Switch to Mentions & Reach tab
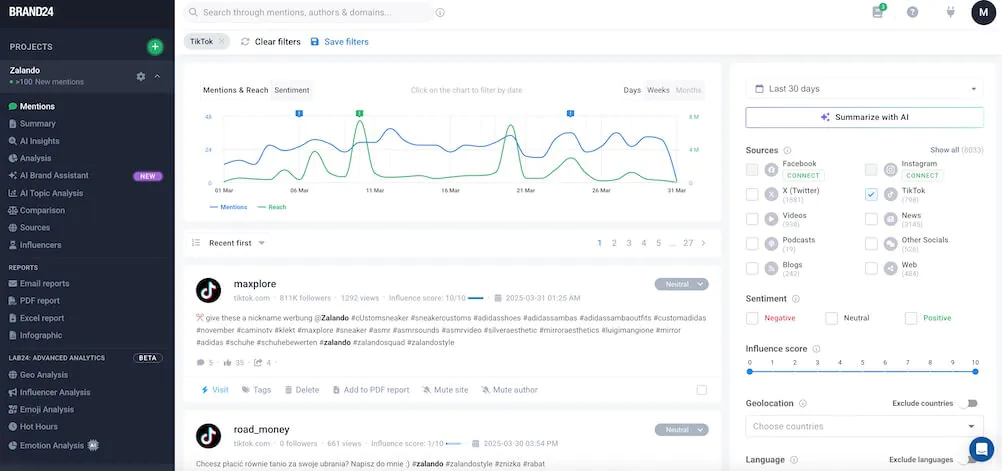This screenshot has width=1002, height=471. [235, 90]
